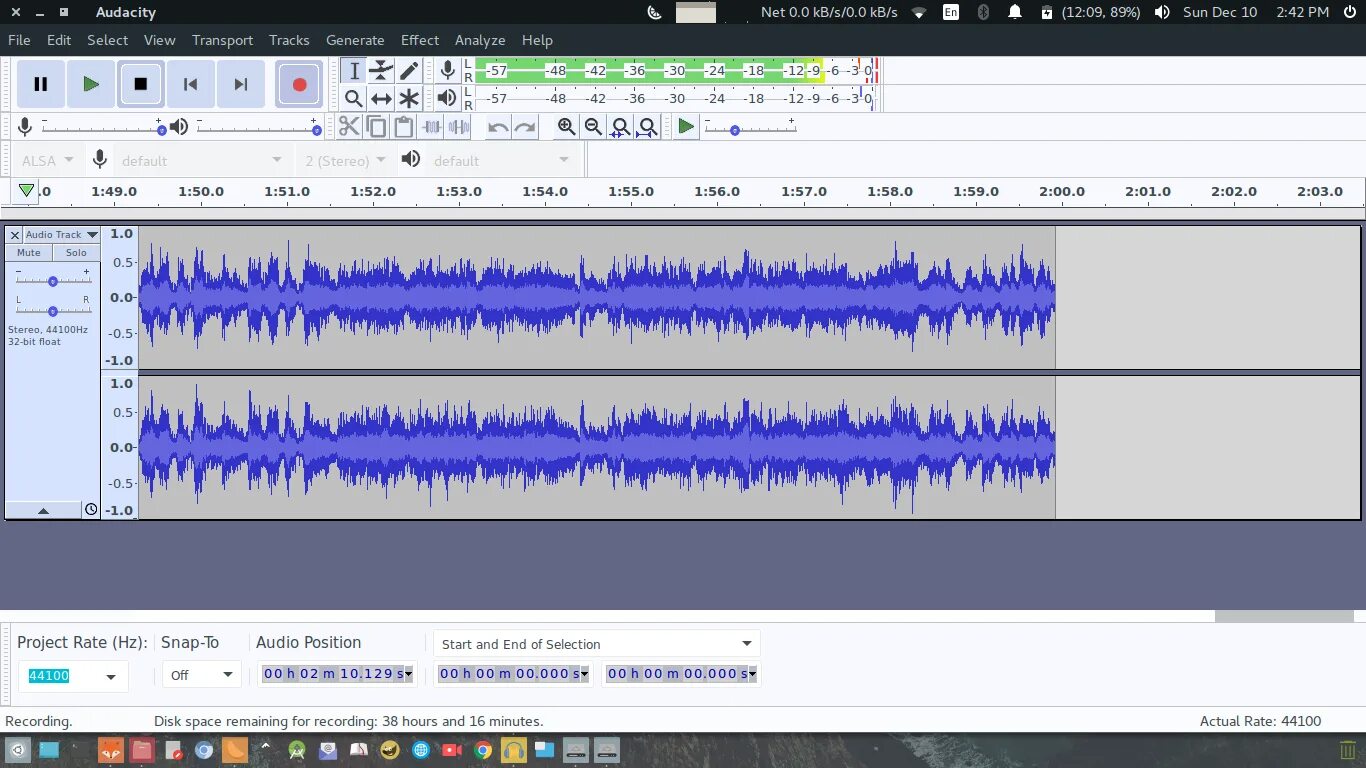Select the Draw pencil tool

tap(409, 70)
